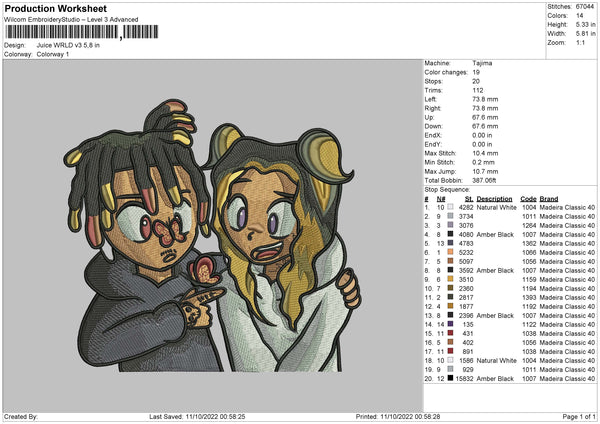Click the 'Brand' column header
600x424 pixels.
pos(549,199)
